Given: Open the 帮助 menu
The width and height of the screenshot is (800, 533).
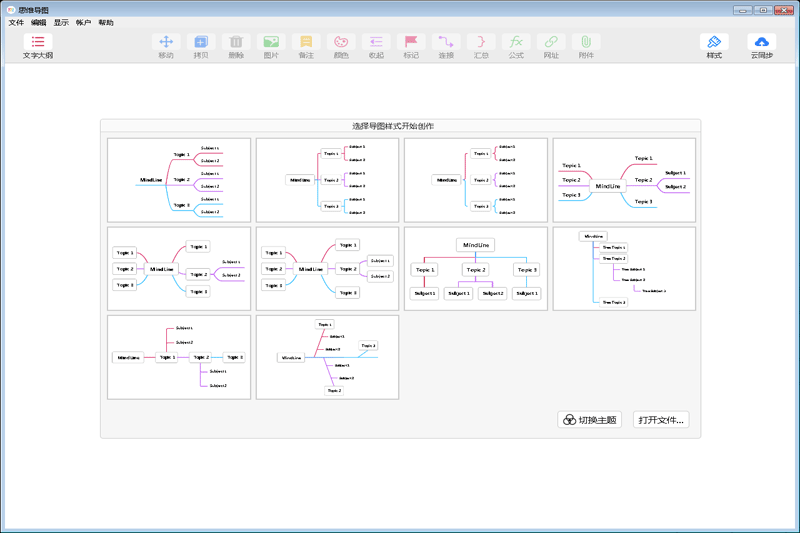Looking at the screenshot, I should 106,22.
